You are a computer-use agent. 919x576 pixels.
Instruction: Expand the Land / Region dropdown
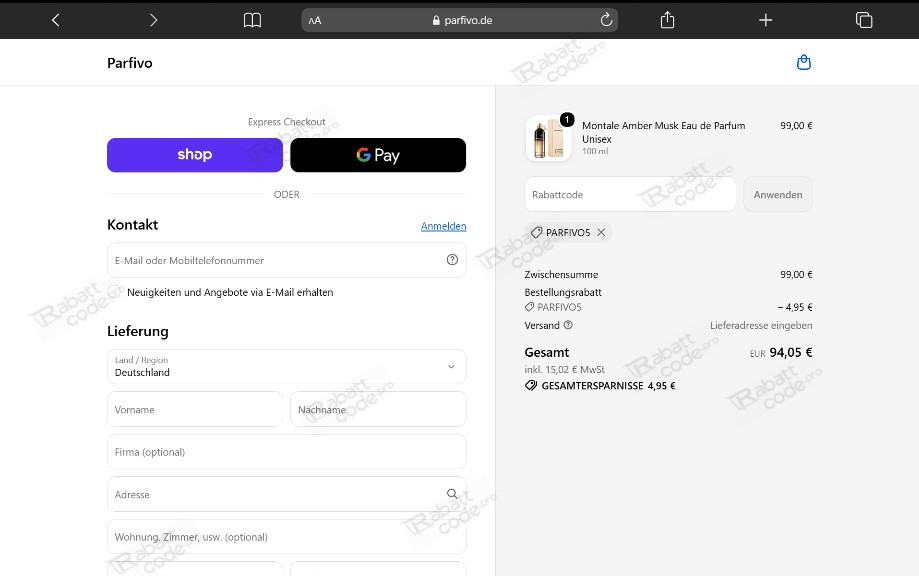(287, 366)
